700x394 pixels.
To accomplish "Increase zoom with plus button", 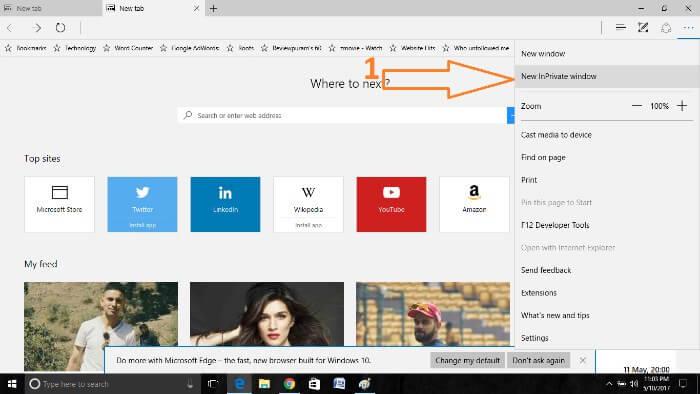I will click(x=682, y=106).
